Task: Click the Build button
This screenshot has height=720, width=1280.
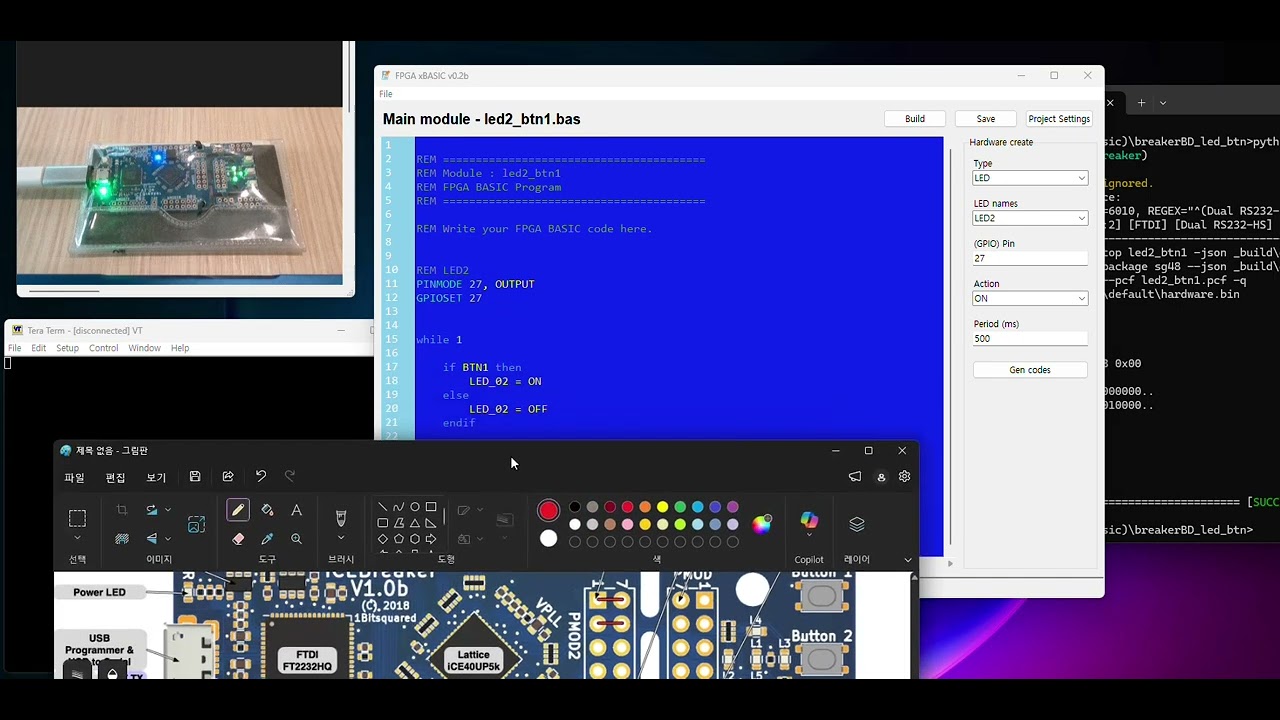Action: pyautogui.click(x=915, y=119)
